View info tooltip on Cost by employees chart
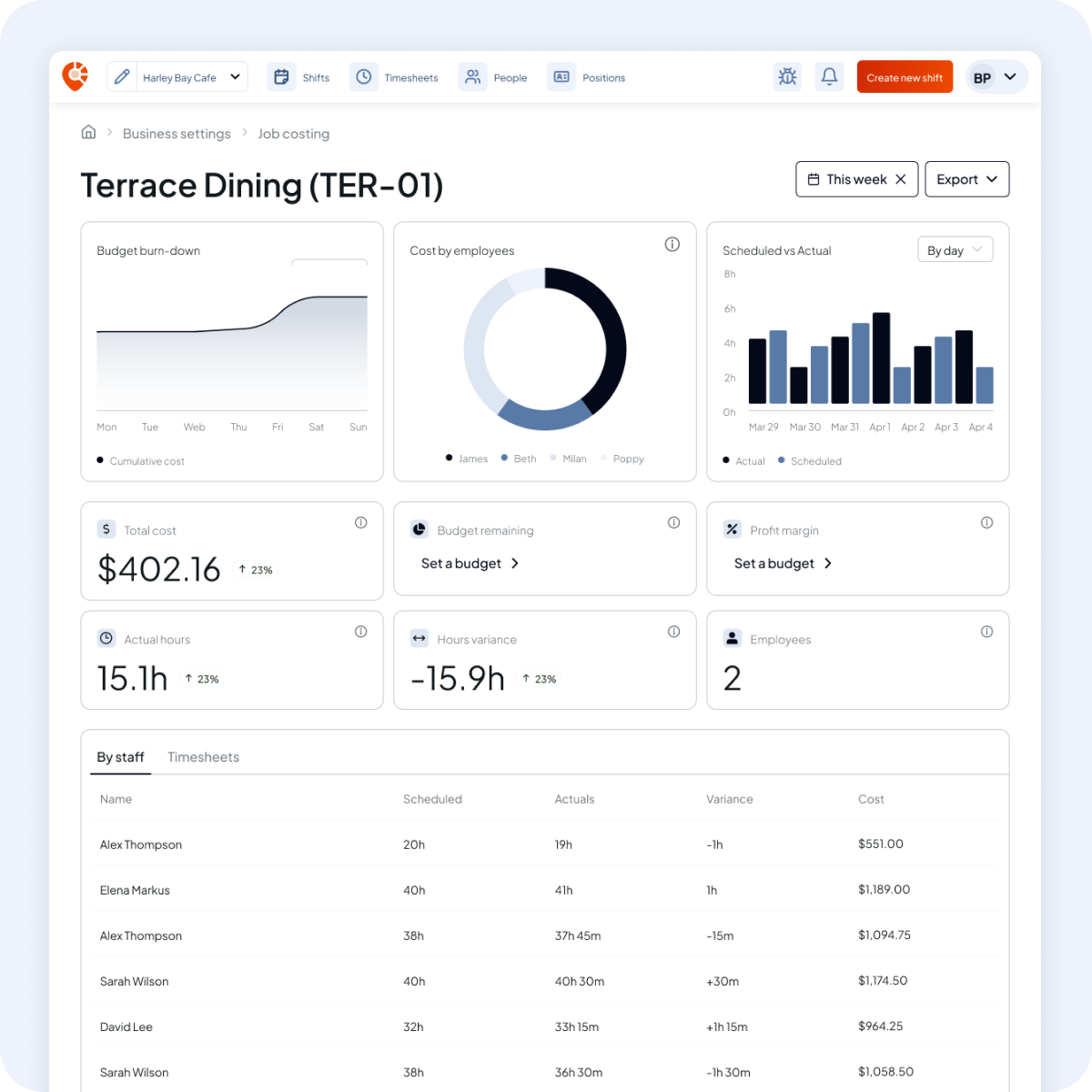Image resolution: width=1092 pixels, height=1092 pixels. (672, 244)
